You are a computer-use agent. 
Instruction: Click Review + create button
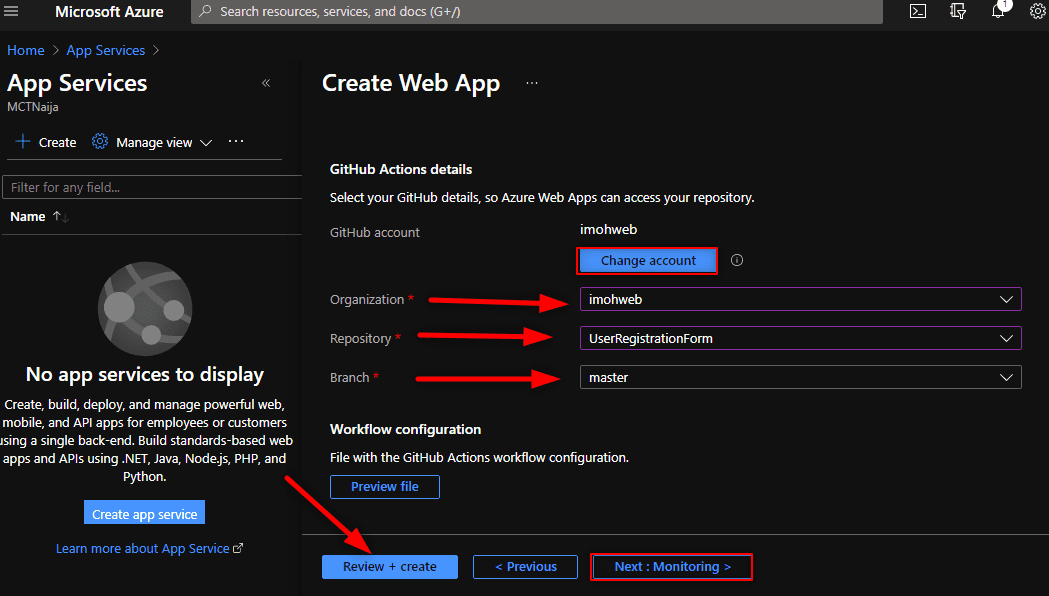[390, 567]
